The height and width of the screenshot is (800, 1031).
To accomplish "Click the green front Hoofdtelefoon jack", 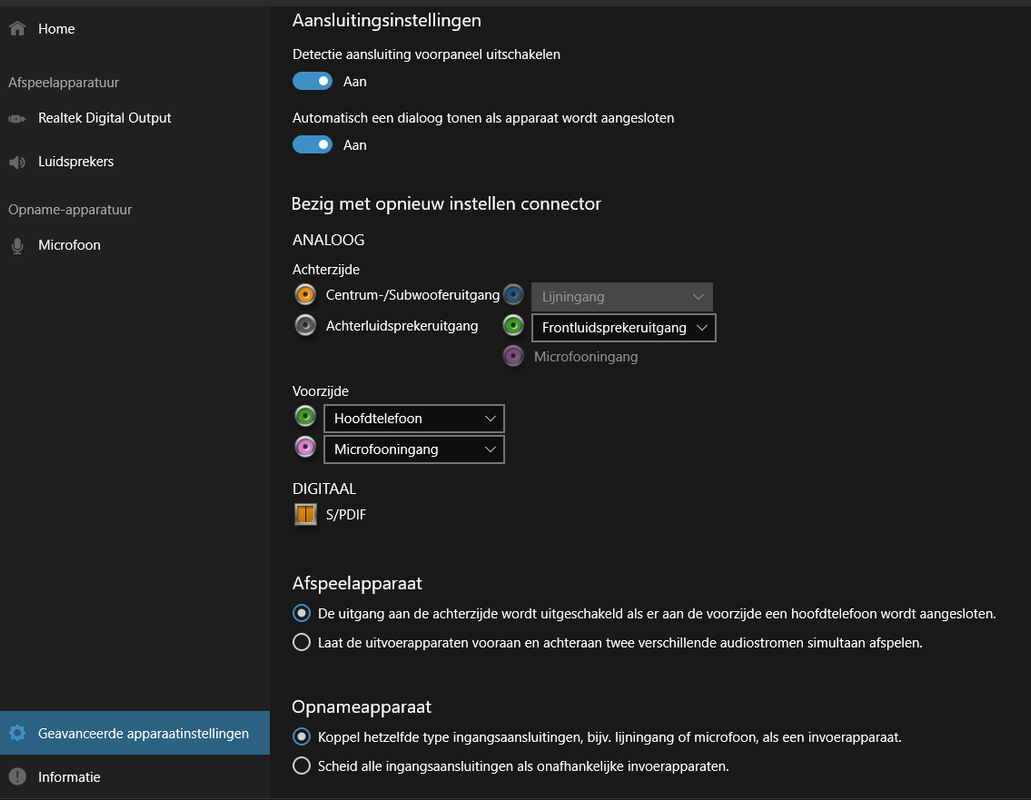I will pos(305,416).
